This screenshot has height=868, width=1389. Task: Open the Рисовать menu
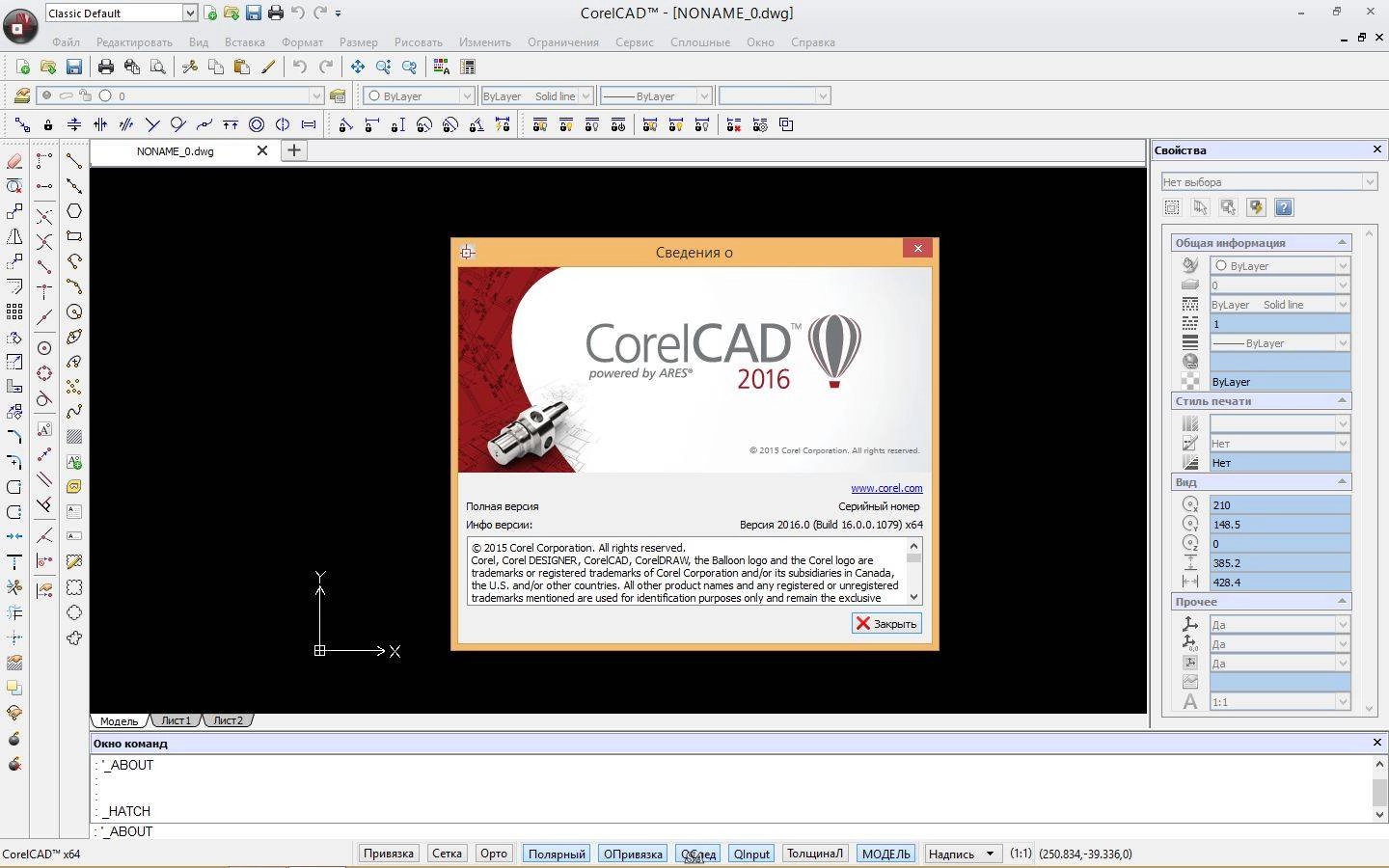pyautogui.click(x=419, y=42)
